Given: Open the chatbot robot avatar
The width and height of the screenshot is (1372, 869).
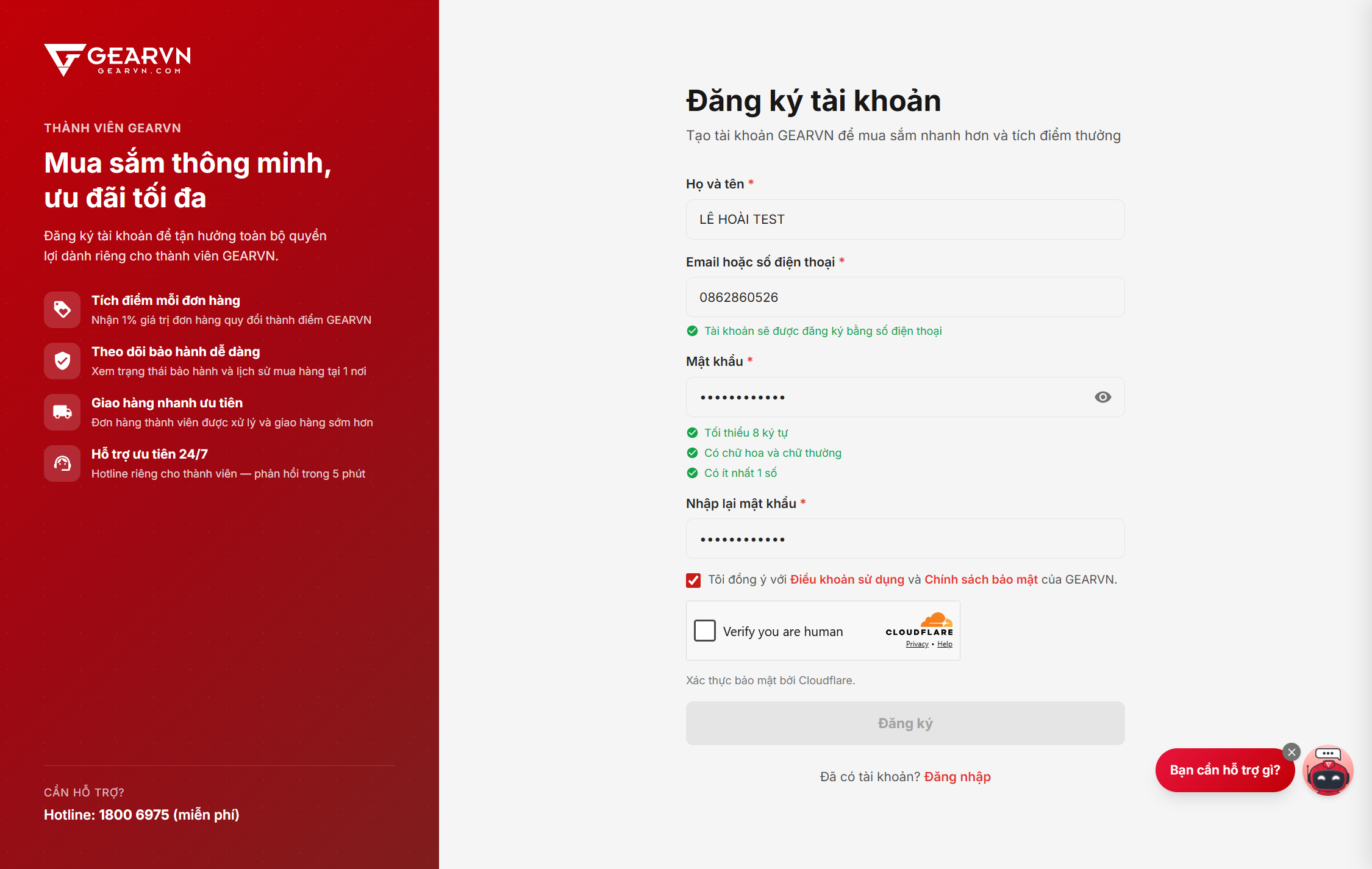Looking at the screenshot, I should pyautogui.click(x=1328, y=770).
